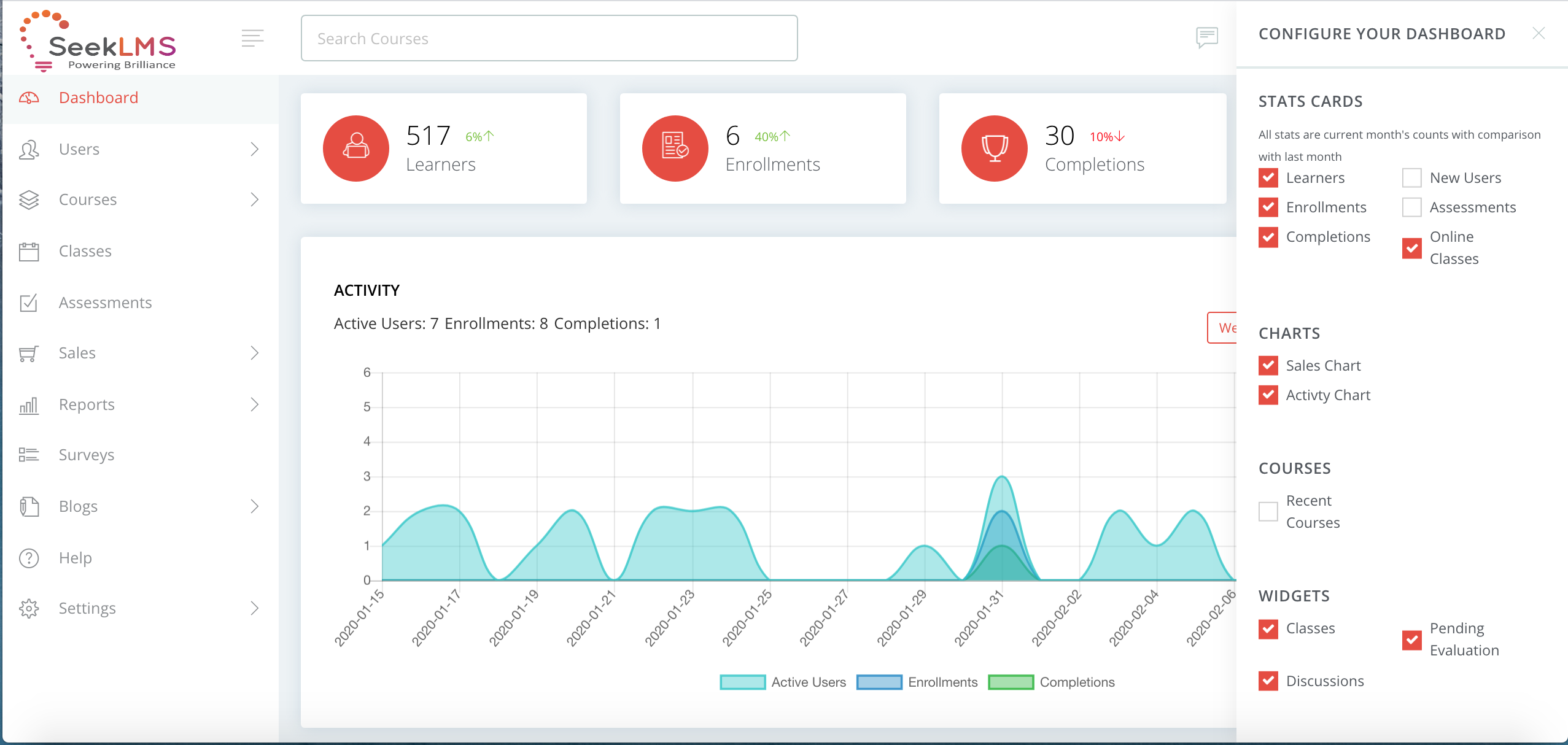Click the 10% completions decrease indicator
This screenshot has height=745, width=1568.
pyautogui.click(x=1107, y=136)
